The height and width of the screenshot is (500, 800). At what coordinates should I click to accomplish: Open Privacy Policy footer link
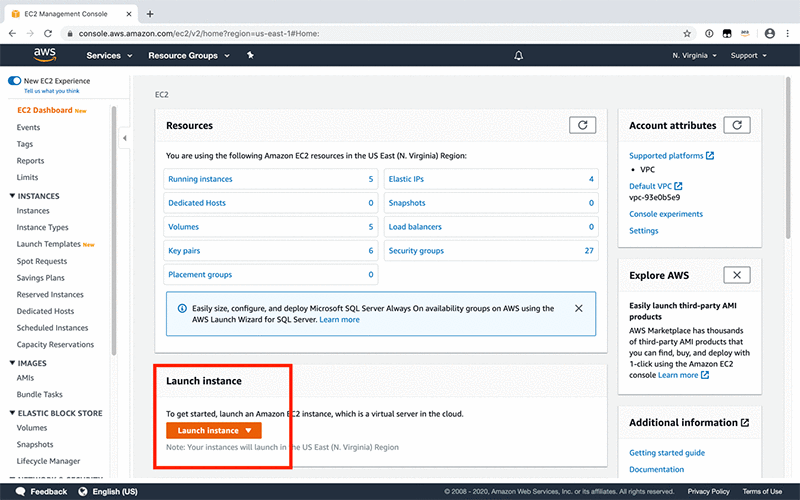point(708,491)
